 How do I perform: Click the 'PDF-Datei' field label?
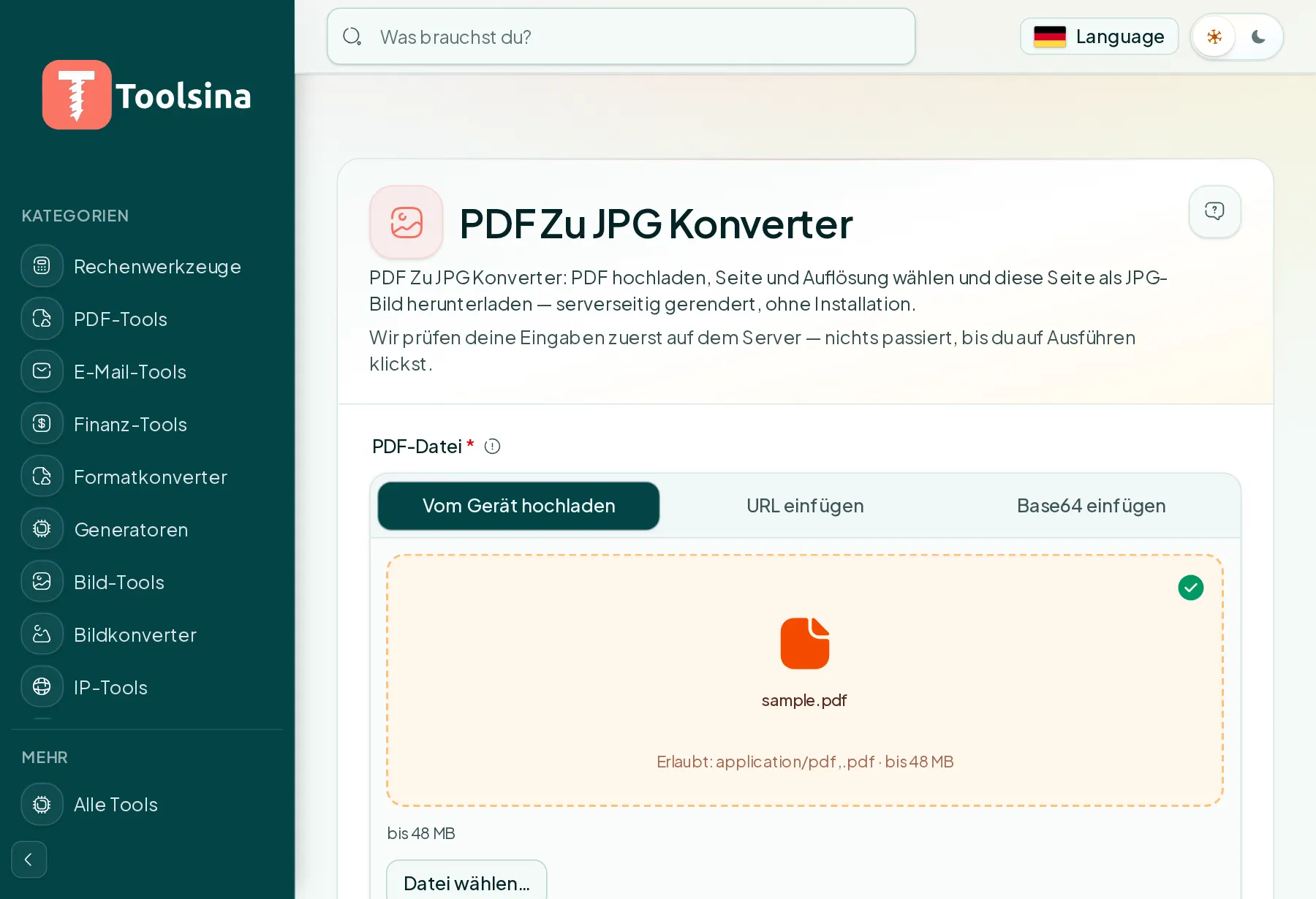[417, 447]
